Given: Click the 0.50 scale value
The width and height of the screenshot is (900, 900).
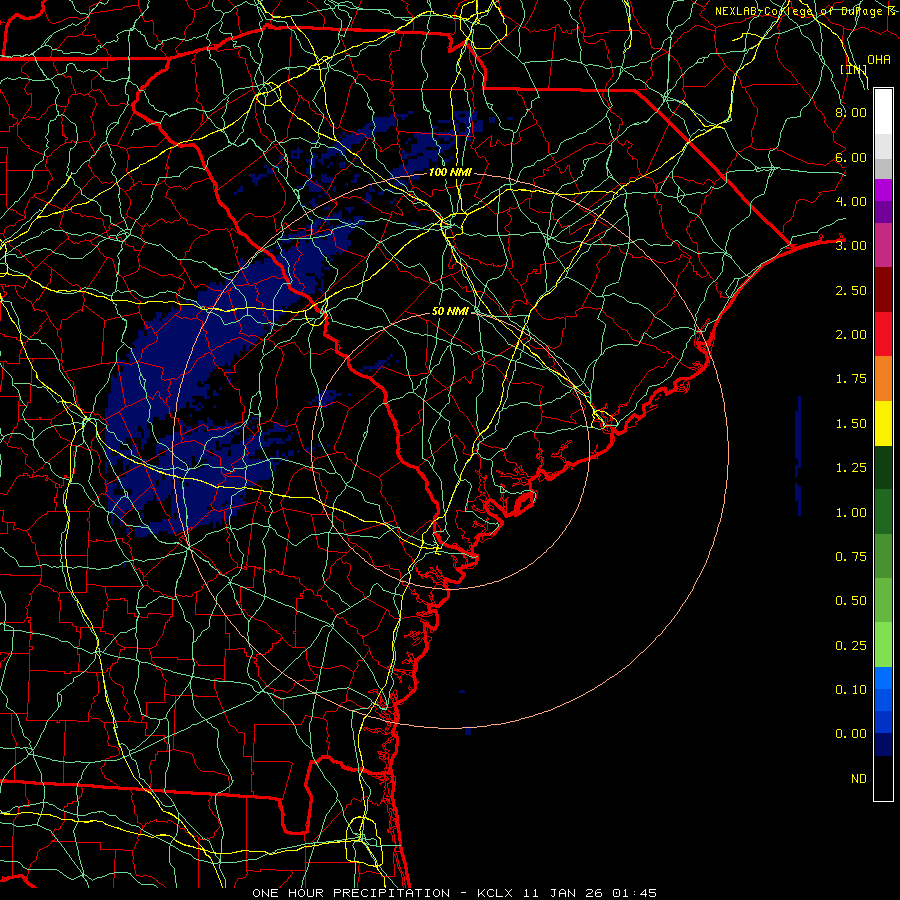Looking at the screenshot, I should tap(851, 601).
